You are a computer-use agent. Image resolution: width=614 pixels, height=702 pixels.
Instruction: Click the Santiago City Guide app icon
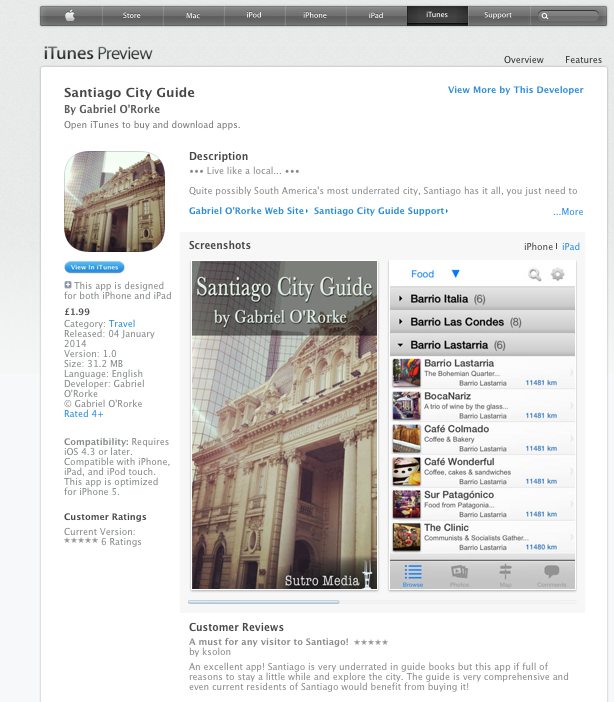tap(115, 201)
